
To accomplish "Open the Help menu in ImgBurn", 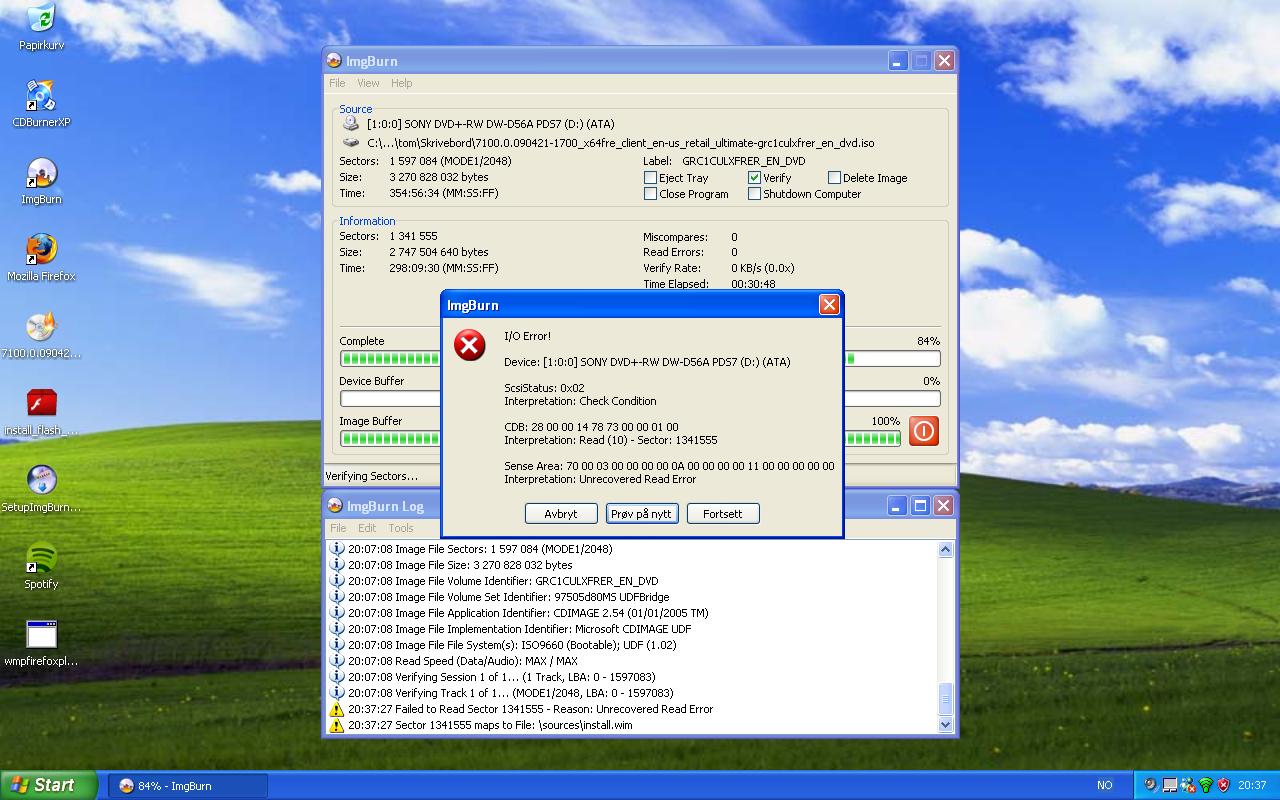I will point(401,83).
